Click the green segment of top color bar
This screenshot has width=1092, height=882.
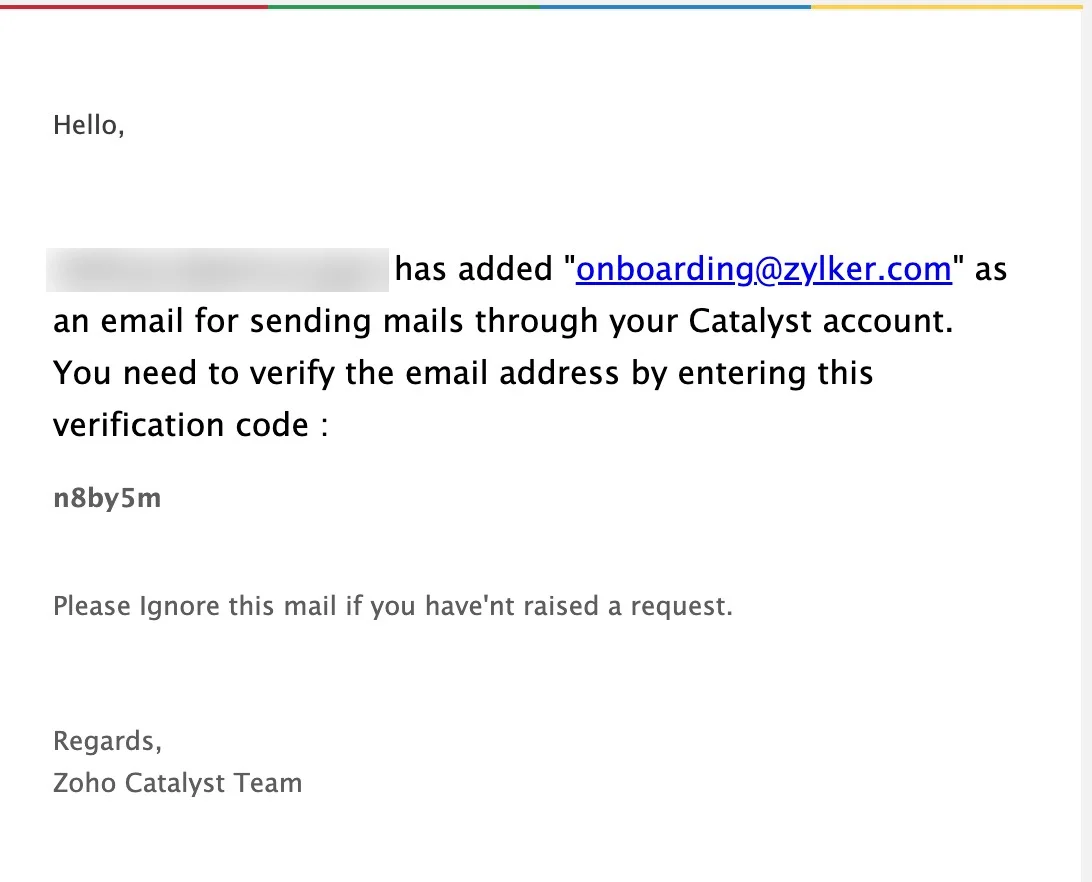pos(404,5)
